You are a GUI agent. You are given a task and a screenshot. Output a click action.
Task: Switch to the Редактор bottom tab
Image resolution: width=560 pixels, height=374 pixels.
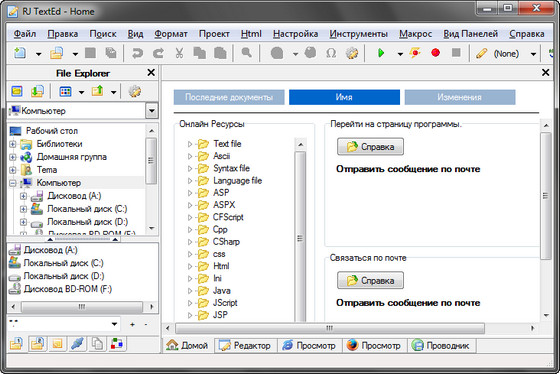[x=245, y=345]
